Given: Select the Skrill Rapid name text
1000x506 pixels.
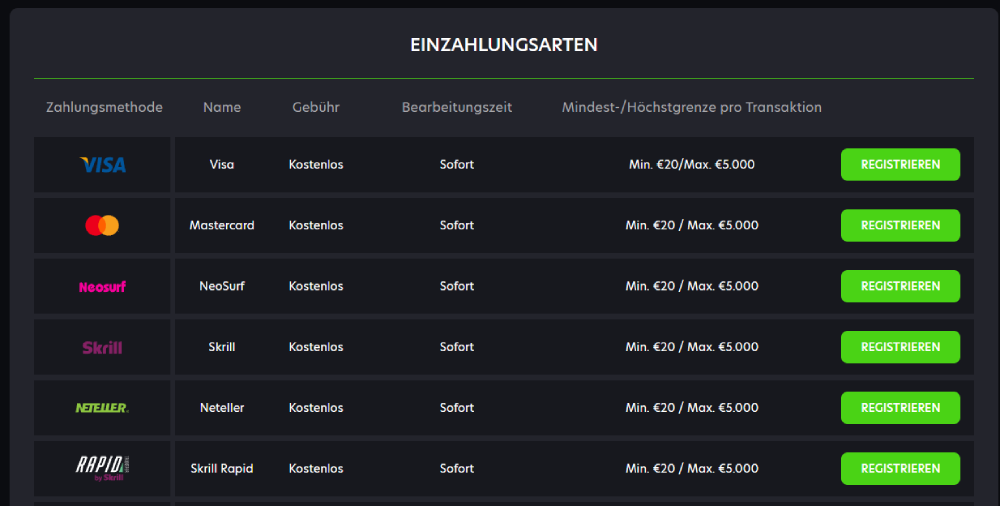Looking at the screenshot, I should click(x=222, y=468).
